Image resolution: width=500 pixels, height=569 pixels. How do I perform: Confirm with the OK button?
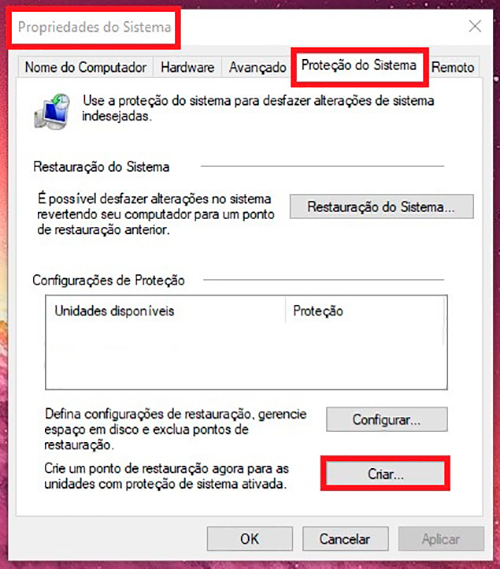[x=250, y=539]
